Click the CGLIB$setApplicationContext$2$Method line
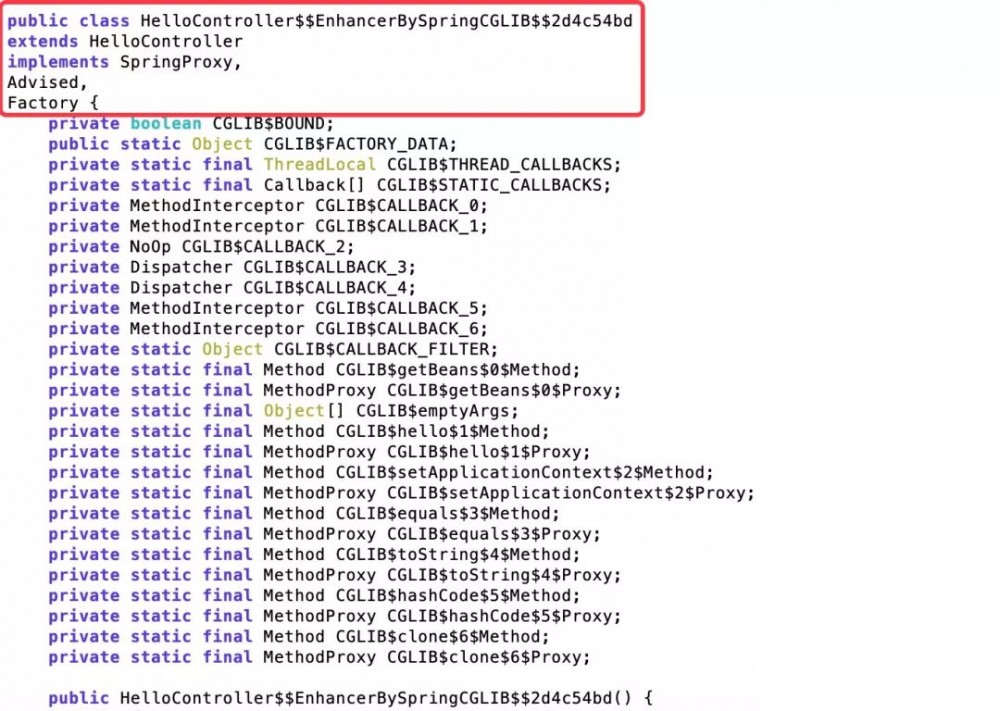Viewport: 1000px width, 711px height. tap(381, 473)
